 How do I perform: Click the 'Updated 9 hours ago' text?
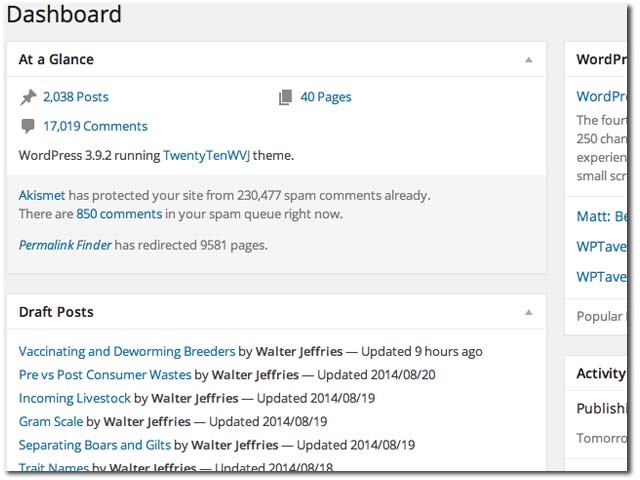(x=422, y=351)
